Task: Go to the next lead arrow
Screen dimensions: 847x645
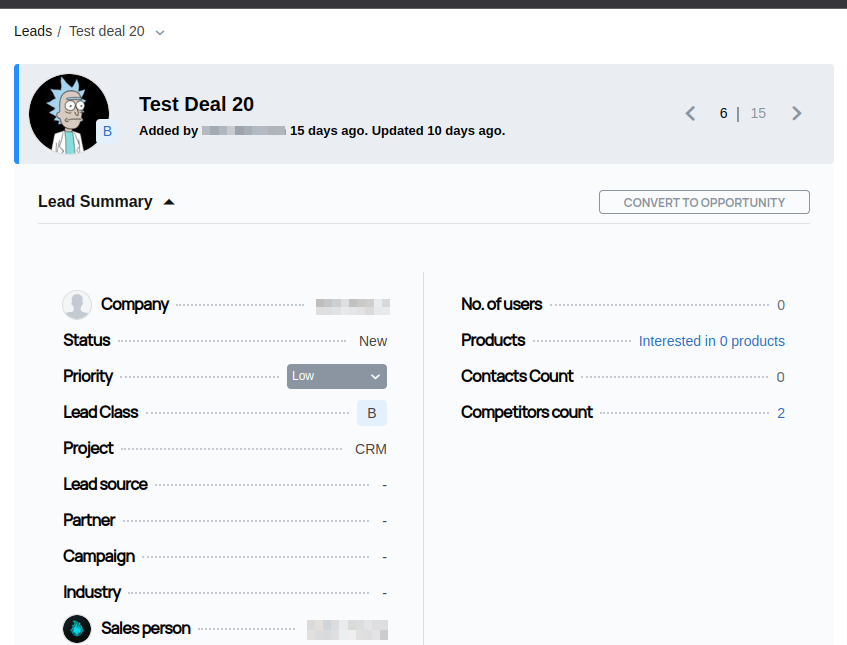Action: pos(797,113)
